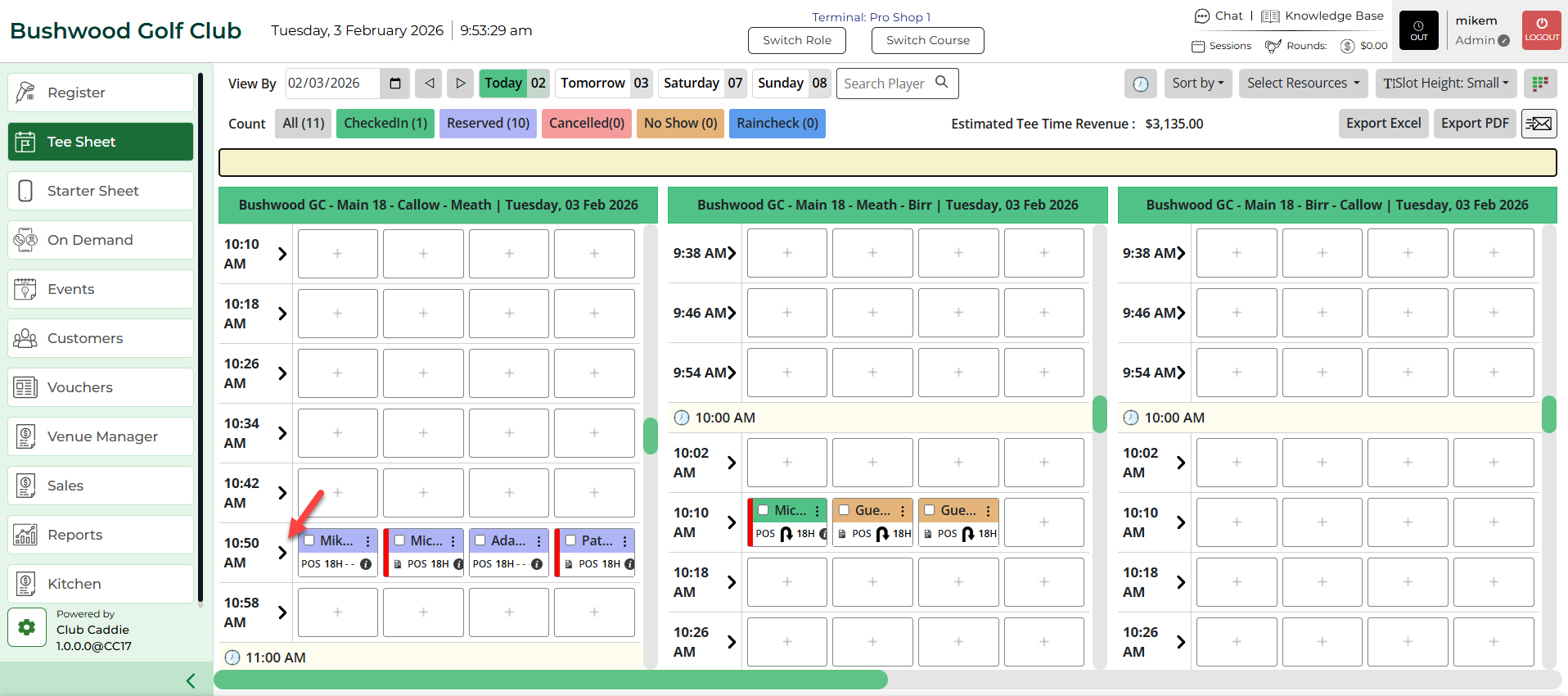Click the clock icon in toolbar
Image resolution: width=1568 pixels, height=696 pixels.
click(1141, 84)
